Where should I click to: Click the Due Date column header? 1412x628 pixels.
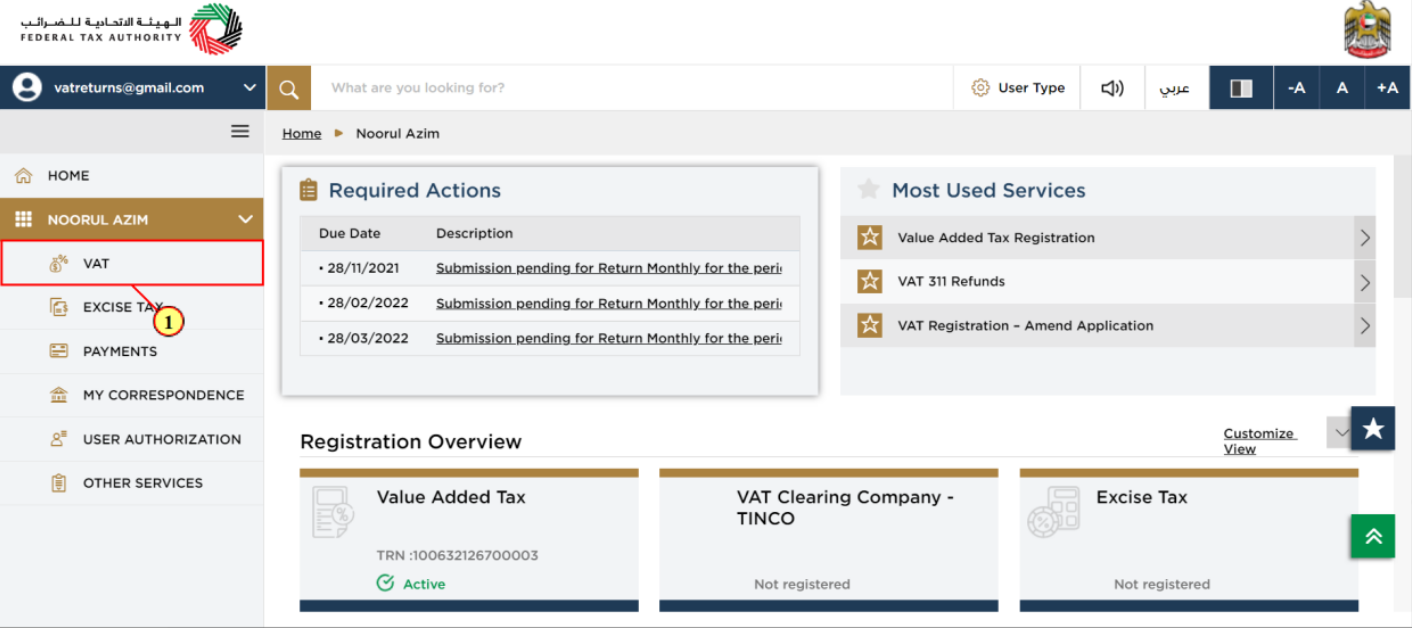[350, 233]
